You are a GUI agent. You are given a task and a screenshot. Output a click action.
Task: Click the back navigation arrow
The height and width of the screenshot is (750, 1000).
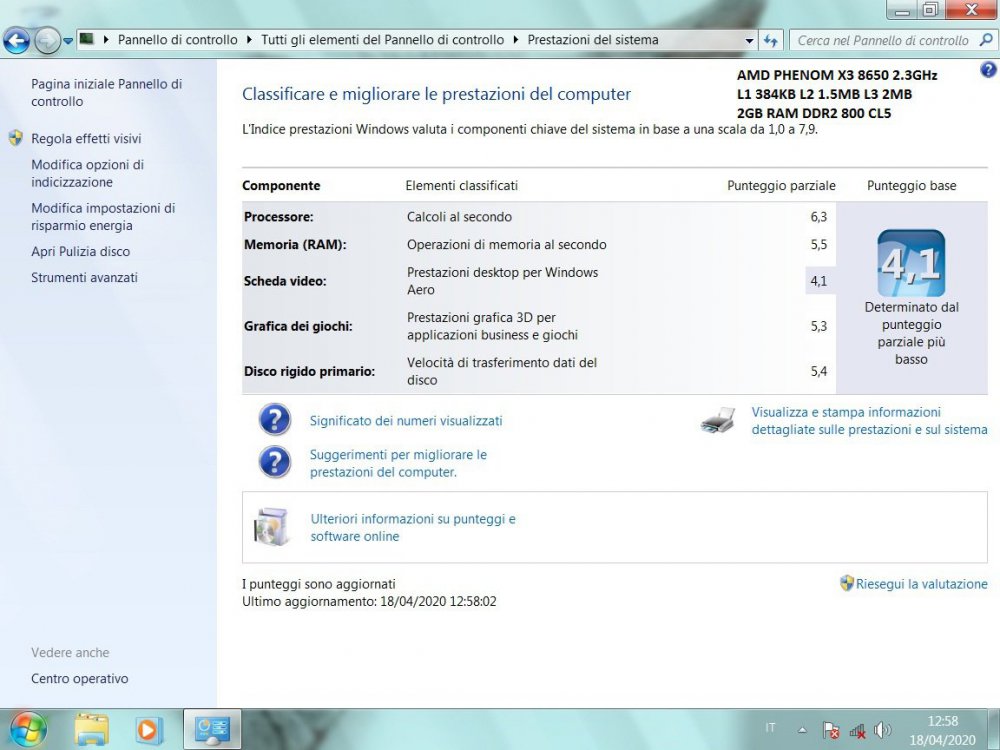(x=16, y=40)
